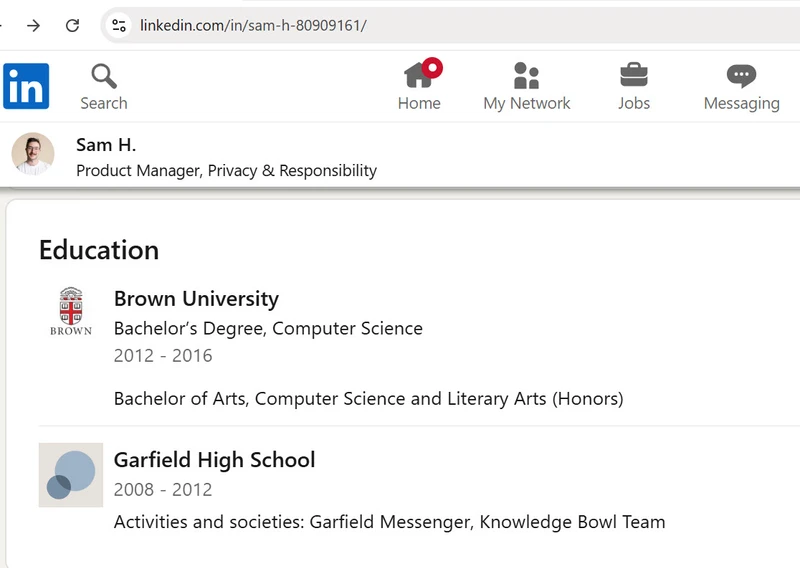Click the Product Manager, Privacy & Responsibility headline
Viewport: 800px width, 568px height.
click(226, 171)
